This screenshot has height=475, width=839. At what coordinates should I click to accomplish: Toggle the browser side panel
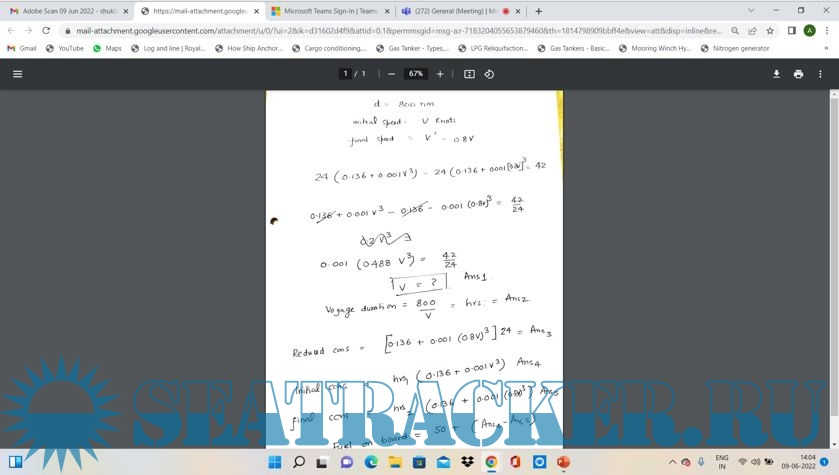pyautogui.click(x=791, y=31)
